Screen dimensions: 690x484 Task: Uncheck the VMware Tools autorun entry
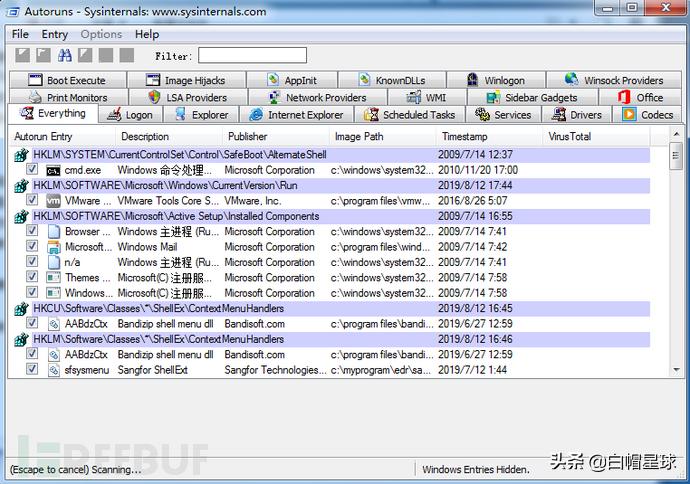32,200
